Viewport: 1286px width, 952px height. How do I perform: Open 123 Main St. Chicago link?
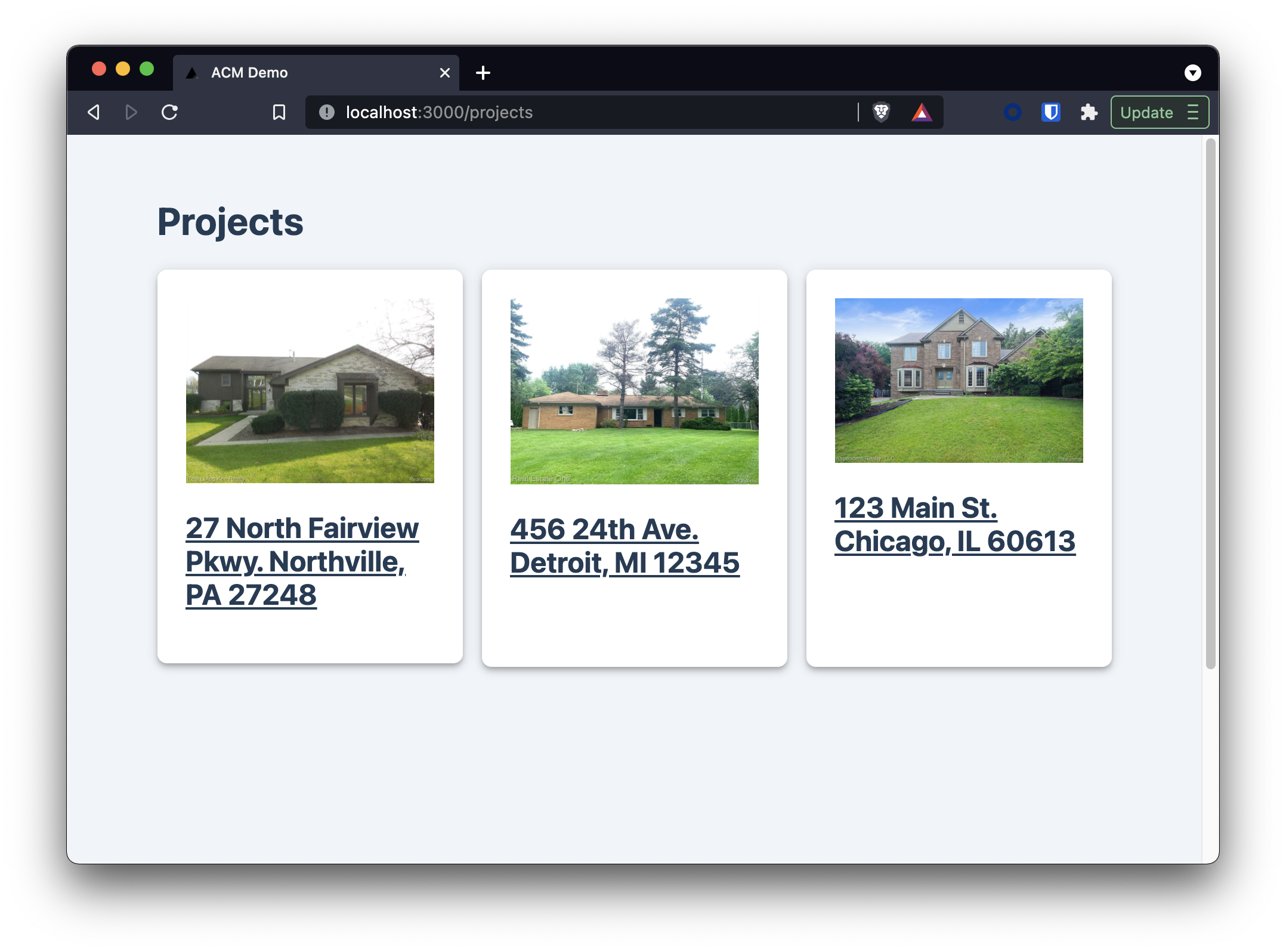(954, 524)
